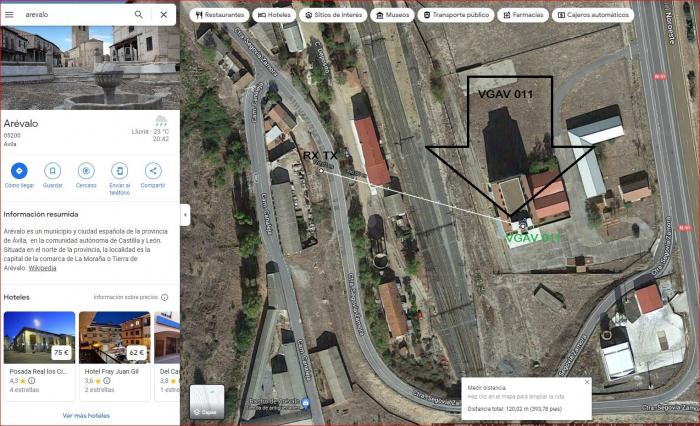Click the Arévalo place title

[x=21, y=124]
